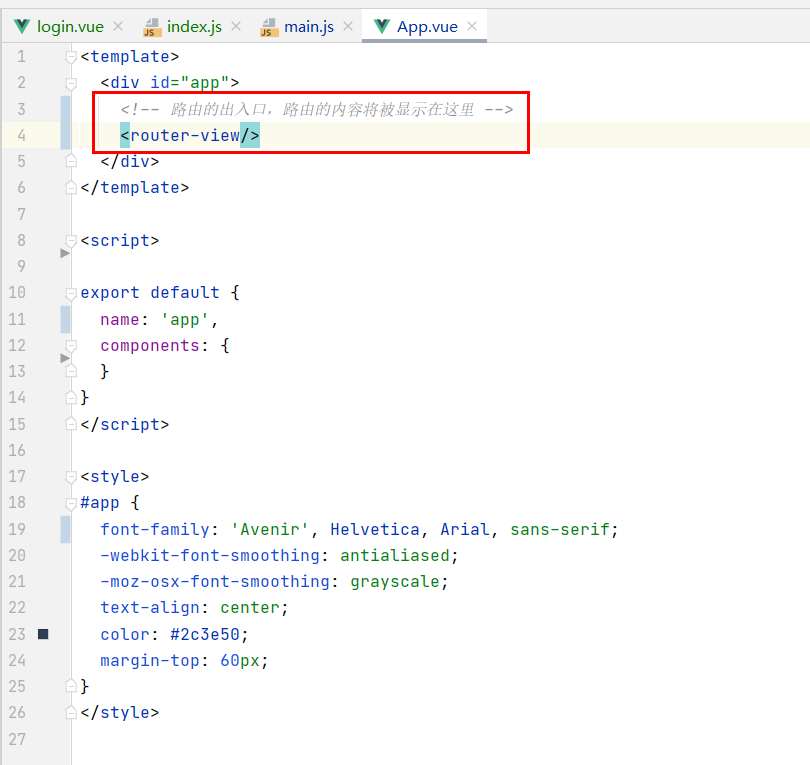Screen dimensions: 810x765
Task: Collapse the <template> block at line 1
Action: 71,57
